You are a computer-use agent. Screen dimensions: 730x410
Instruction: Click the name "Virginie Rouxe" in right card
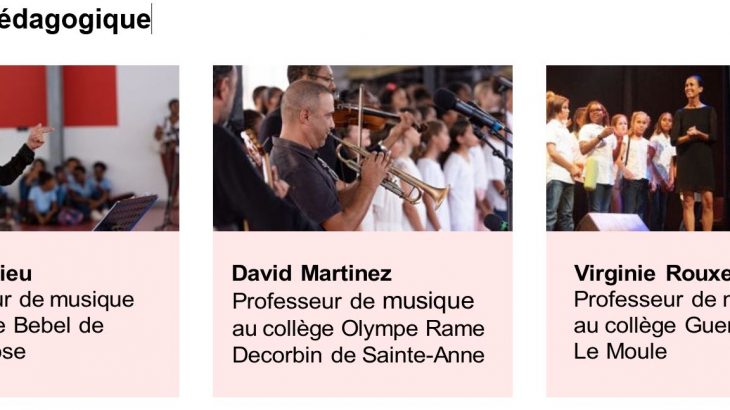[x=651, y=274]
